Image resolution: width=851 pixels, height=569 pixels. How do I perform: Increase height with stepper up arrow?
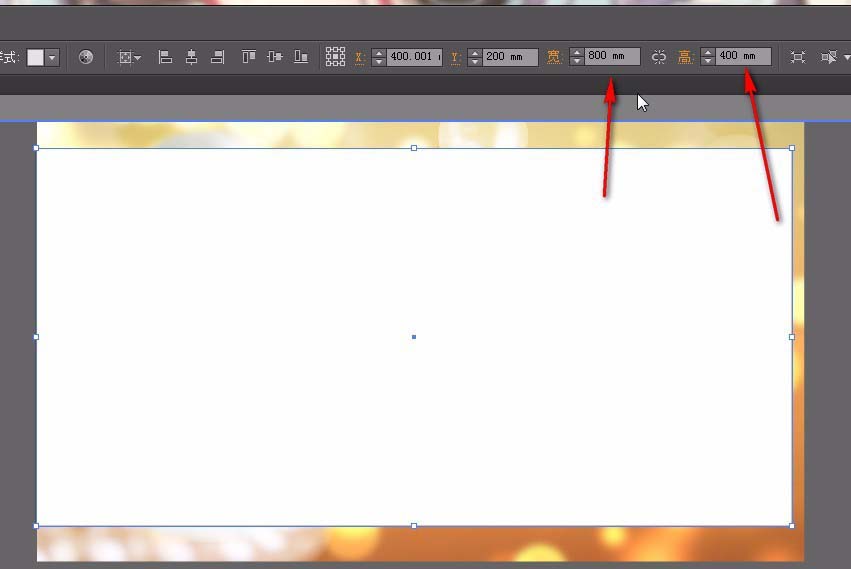(x=708, y=52)
